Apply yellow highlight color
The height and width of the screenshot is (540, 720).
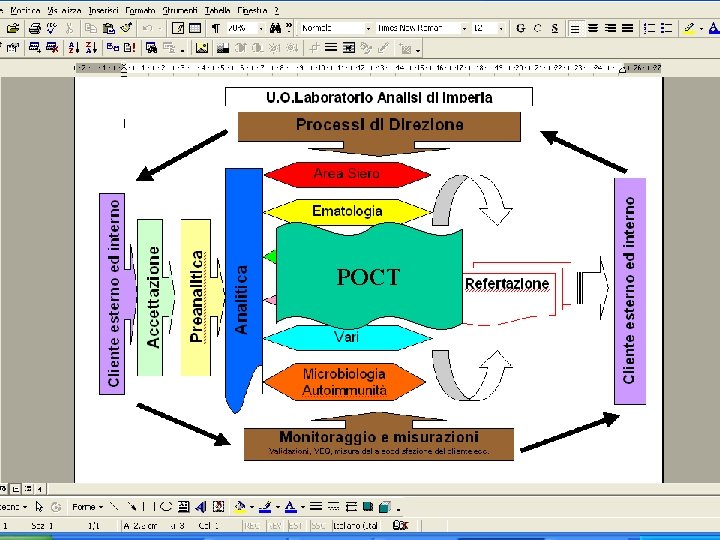(x=689, y=28)
